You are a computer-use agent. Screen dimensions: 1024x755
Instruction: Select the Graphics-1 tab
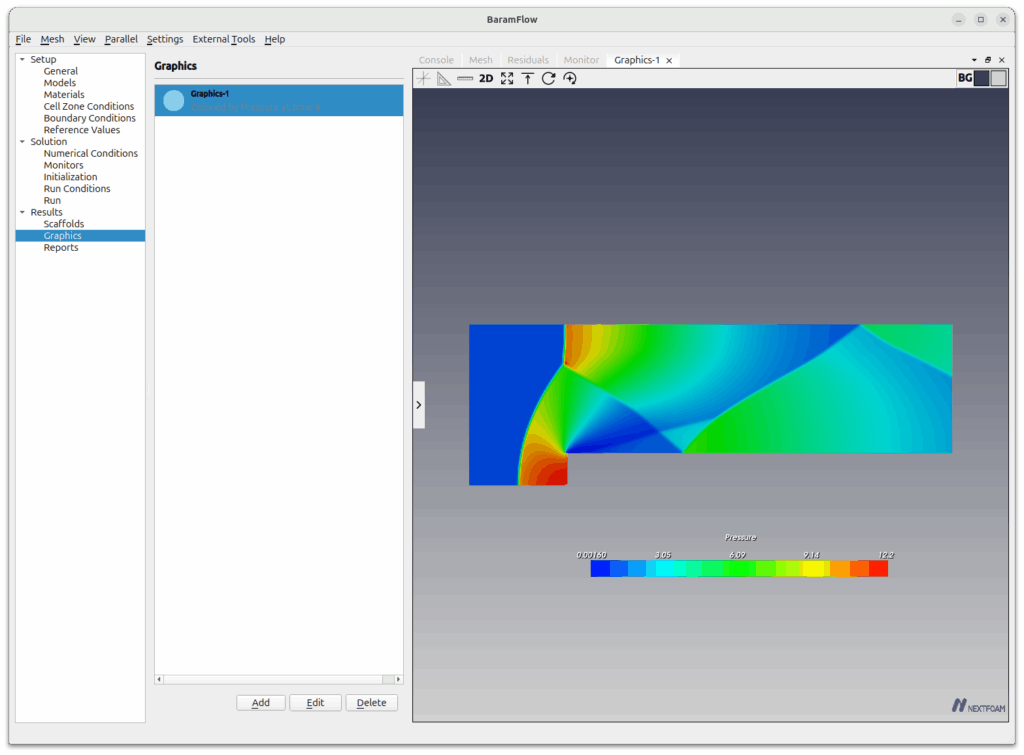coord(637,60)
